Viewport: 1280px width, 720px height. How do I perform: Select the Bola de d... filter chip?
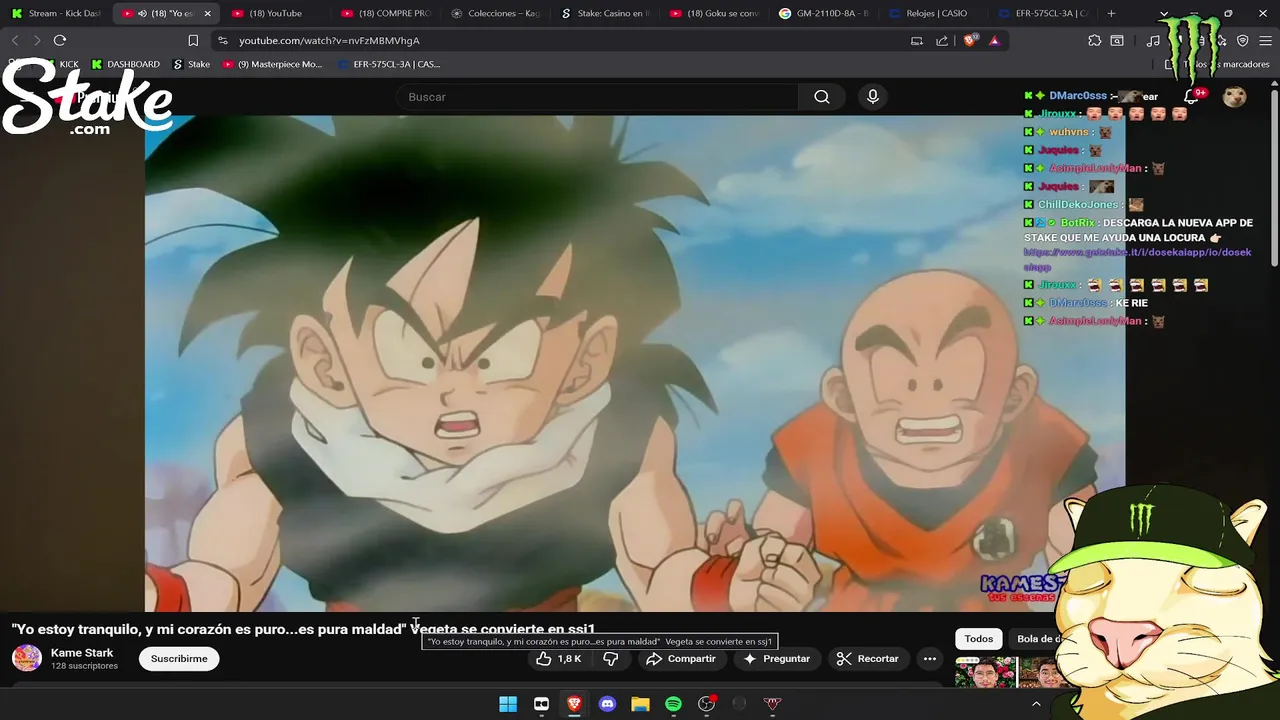click(x=1038, y=639)
